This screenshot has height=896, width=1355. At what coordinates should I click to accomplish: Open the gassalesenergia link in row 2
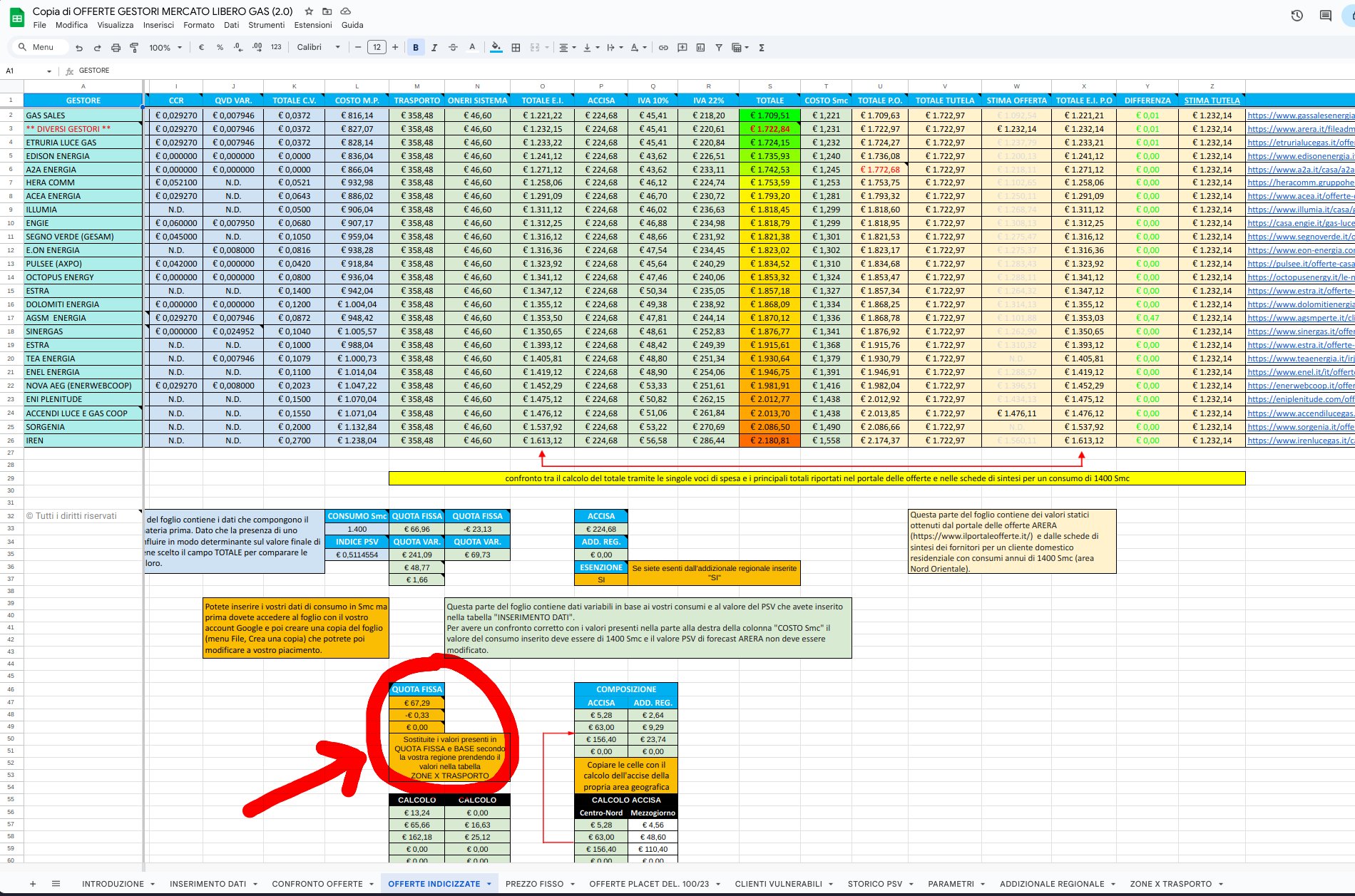coord(1301,115)
